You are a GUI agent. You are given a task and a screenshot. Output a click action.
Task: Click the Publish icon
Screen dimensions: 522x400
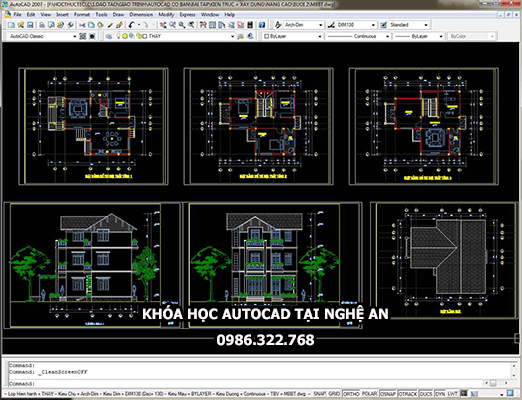60,25
